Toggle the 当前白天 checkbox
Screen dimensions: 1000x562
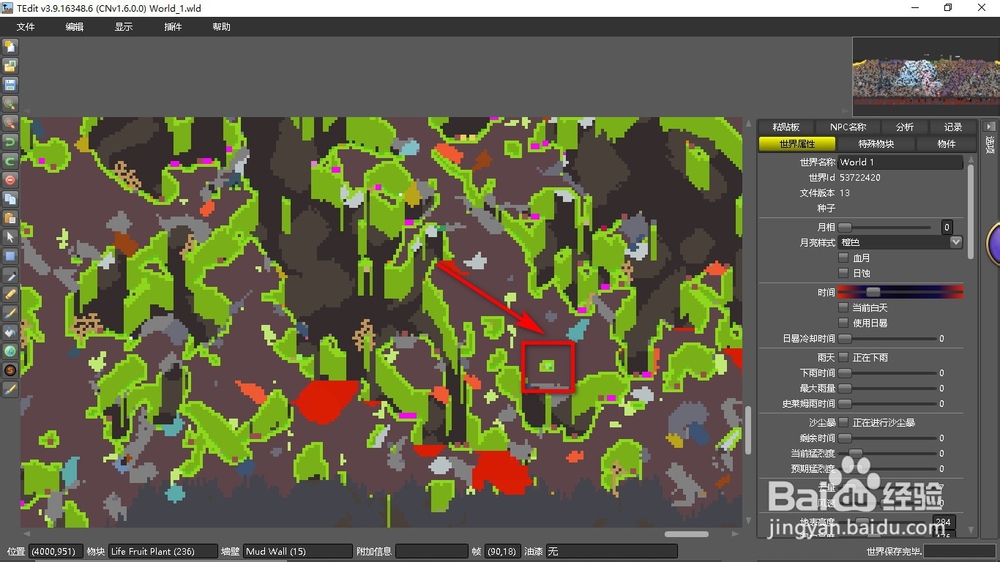click(x=843, y=307)
